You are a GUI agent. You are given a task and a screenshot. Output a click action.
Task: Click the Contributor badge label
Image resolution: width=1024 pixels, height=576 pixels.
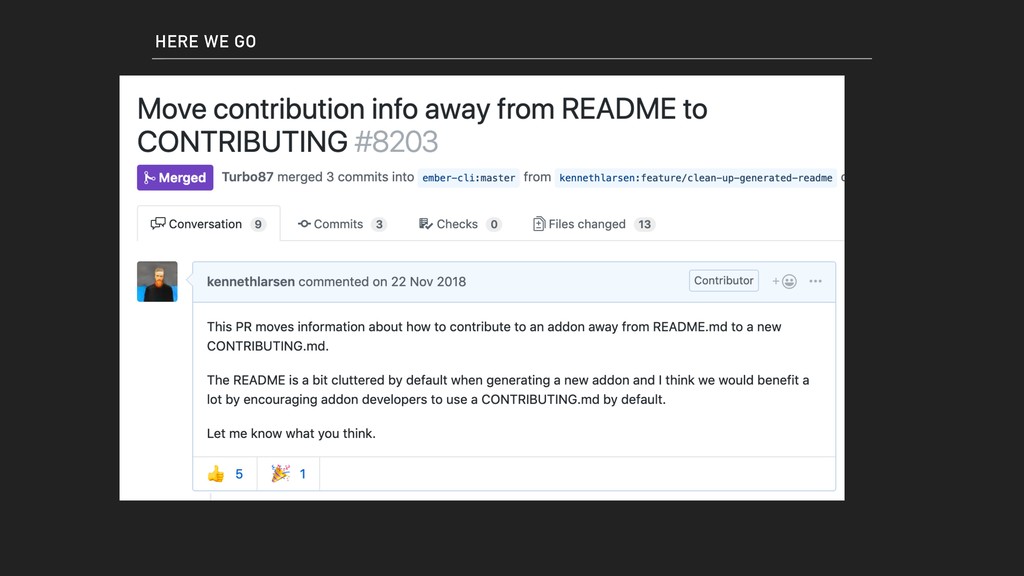724,280
